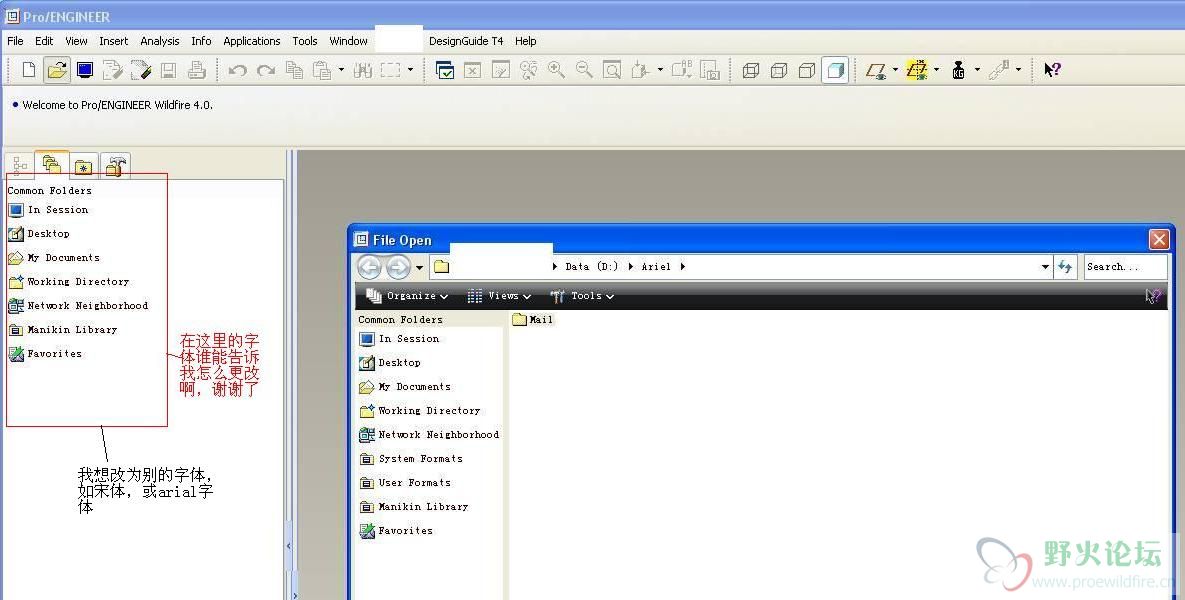This screenshot has width=1185, height=600.
Task: Click the Search field in File Open
Action: [1125, 267]
